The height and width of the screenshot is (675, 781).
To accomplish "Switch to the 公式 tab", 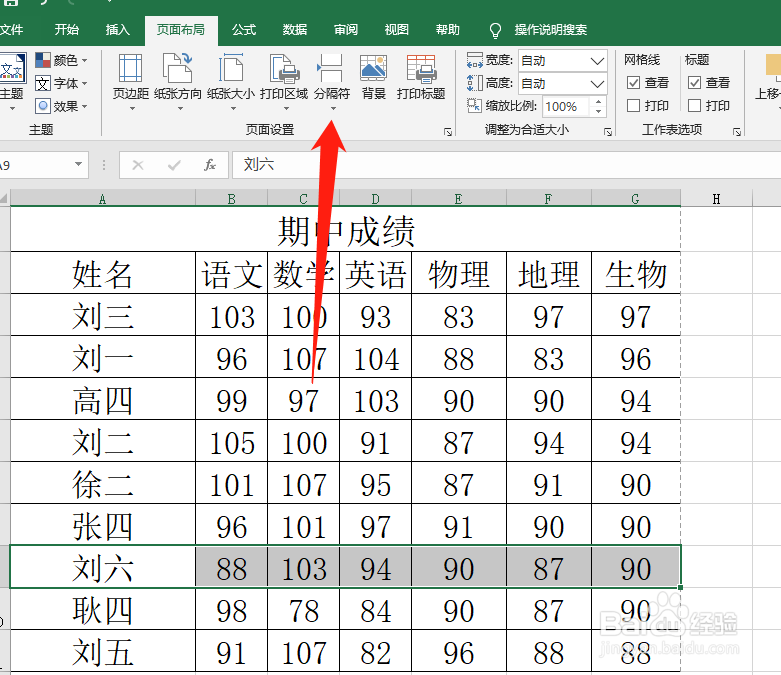I will coord(244,30).
